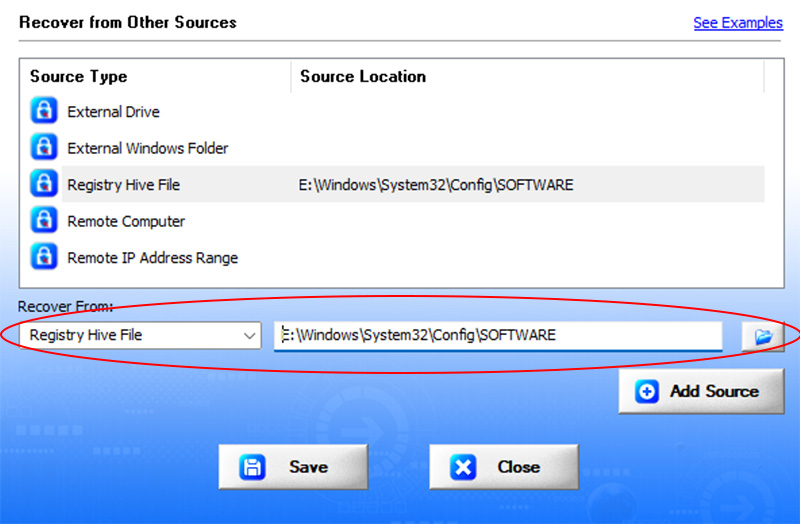Click the lock icon beside Registry Hive File

tap(44, 183)
